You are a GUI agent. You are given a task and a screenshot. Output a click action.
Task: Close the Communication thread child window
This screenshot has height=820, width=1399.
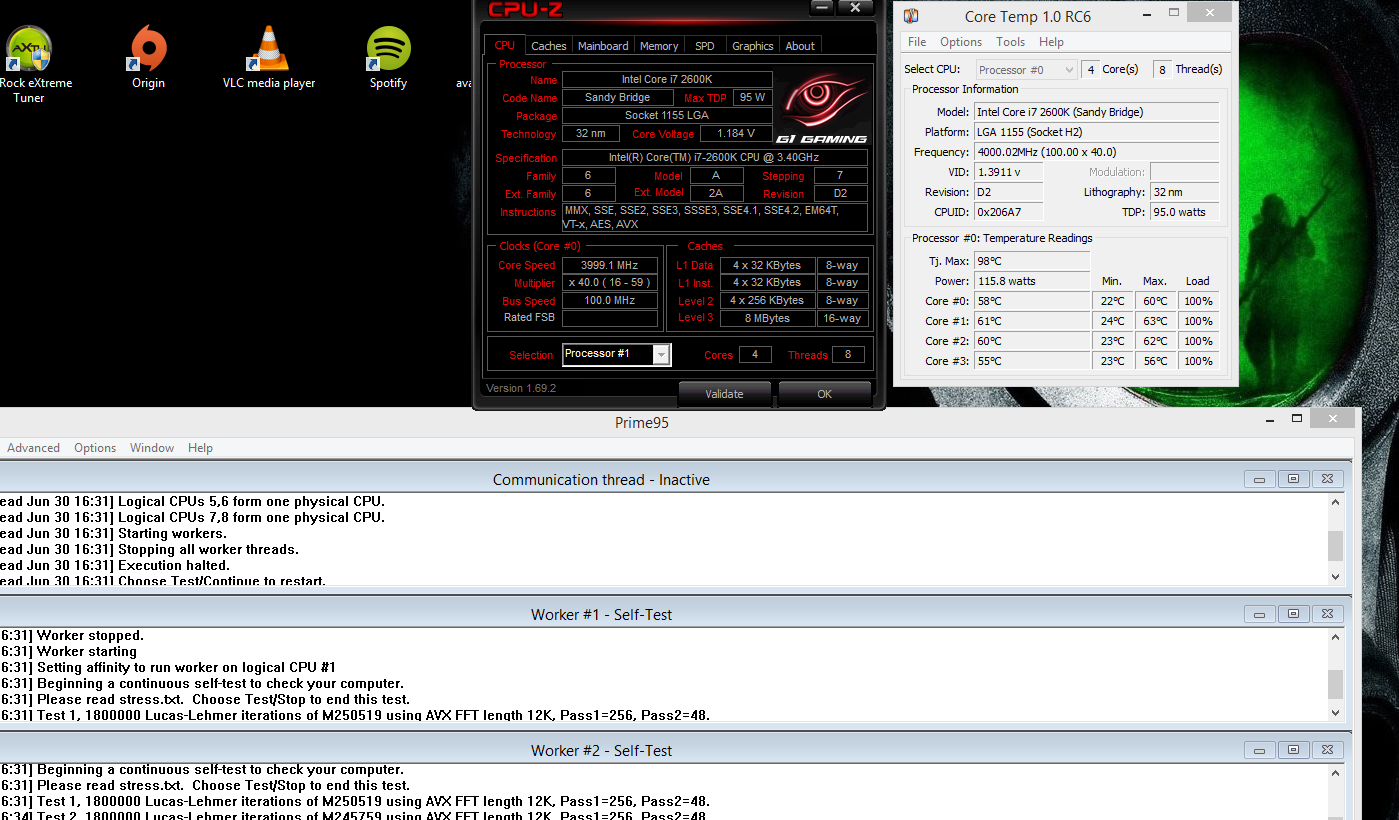tap(1327, 479)
